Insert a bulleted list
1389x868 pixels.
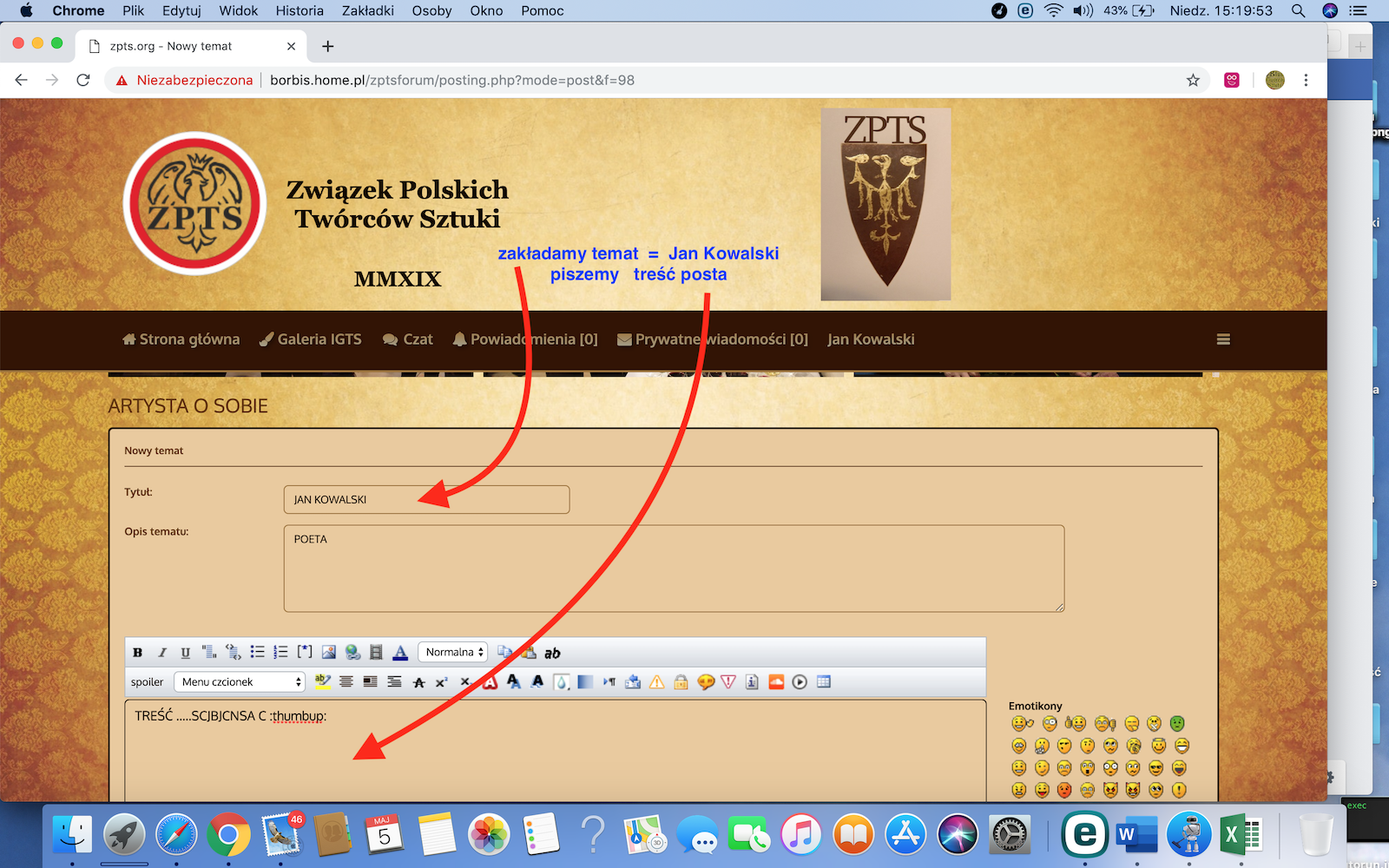257,653
